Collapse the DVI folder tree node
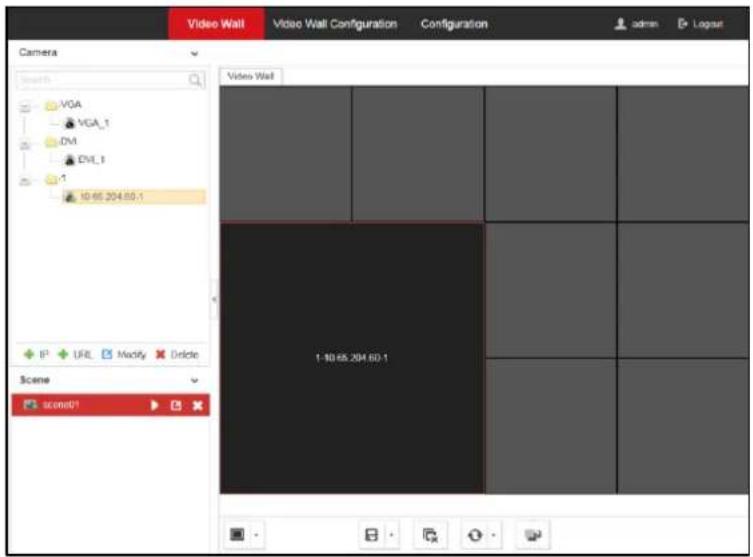Image resolution: width=753 pixels, height=557 pixels. (25, 144)
